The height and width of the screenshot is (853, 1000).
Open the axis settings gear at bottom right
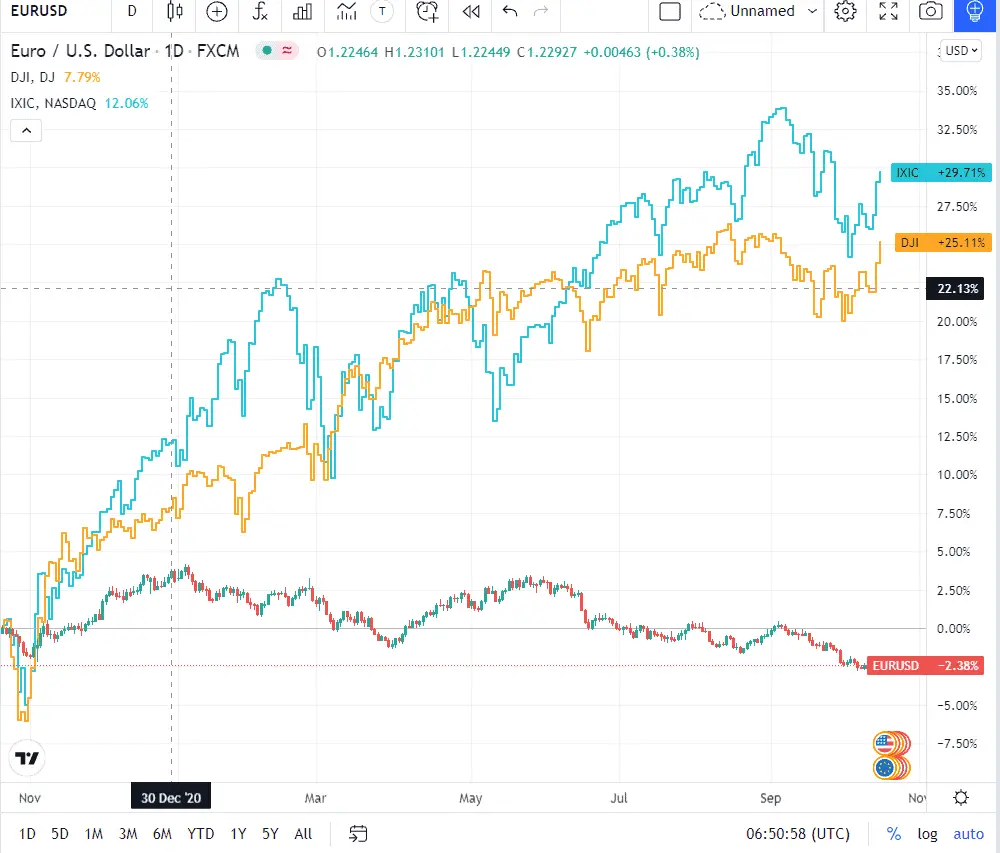(960, 798)
